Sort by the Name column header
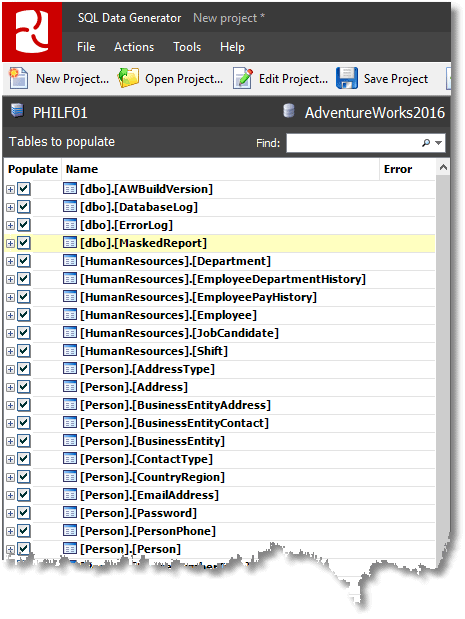 [220, 169]
